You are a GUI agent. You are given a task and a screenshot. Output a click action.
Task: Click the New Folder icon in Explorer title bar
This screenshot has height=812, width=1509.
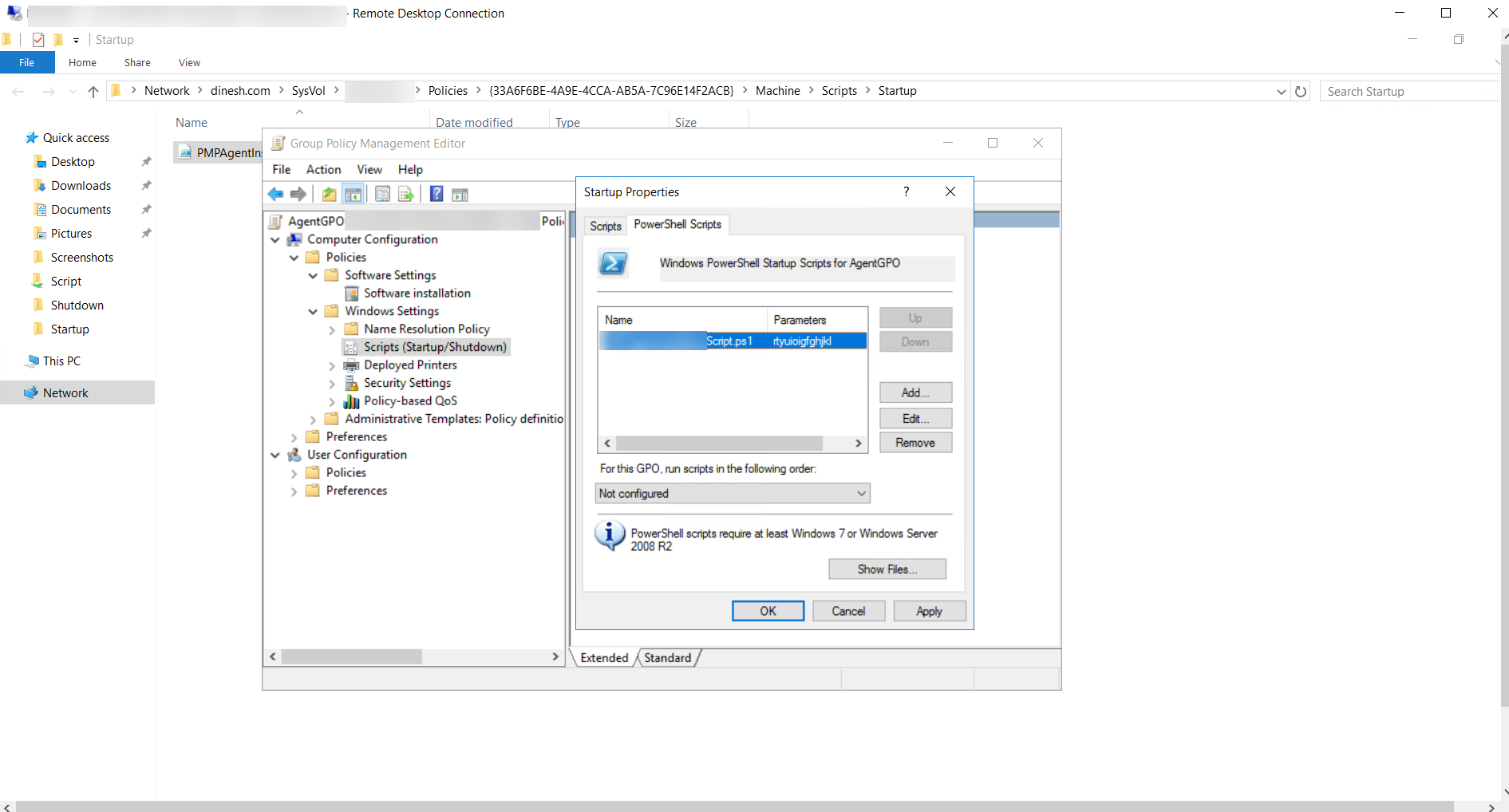click(x=58, y=40)
